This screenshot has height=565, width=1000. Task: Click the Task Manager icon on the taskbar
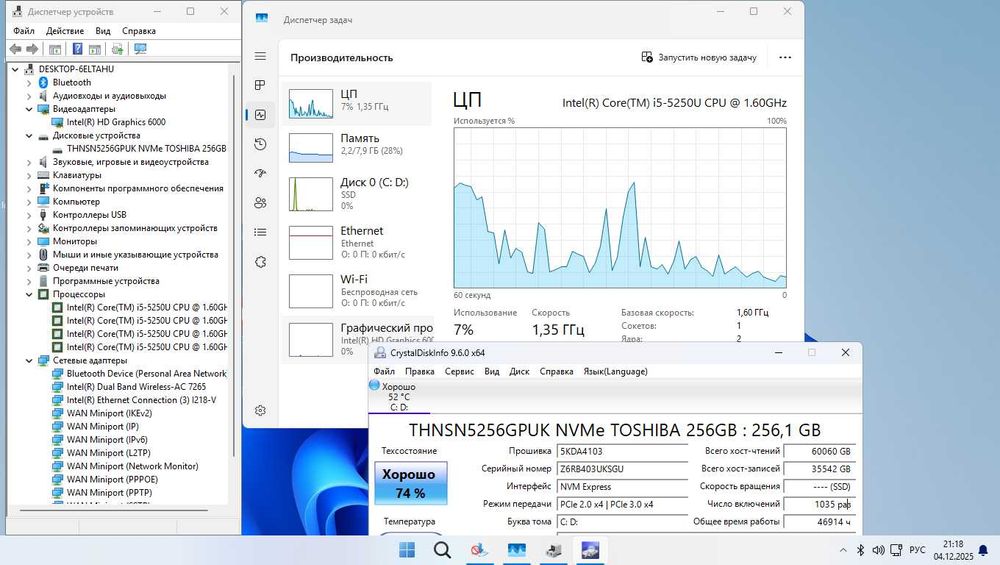coord(517,550)
